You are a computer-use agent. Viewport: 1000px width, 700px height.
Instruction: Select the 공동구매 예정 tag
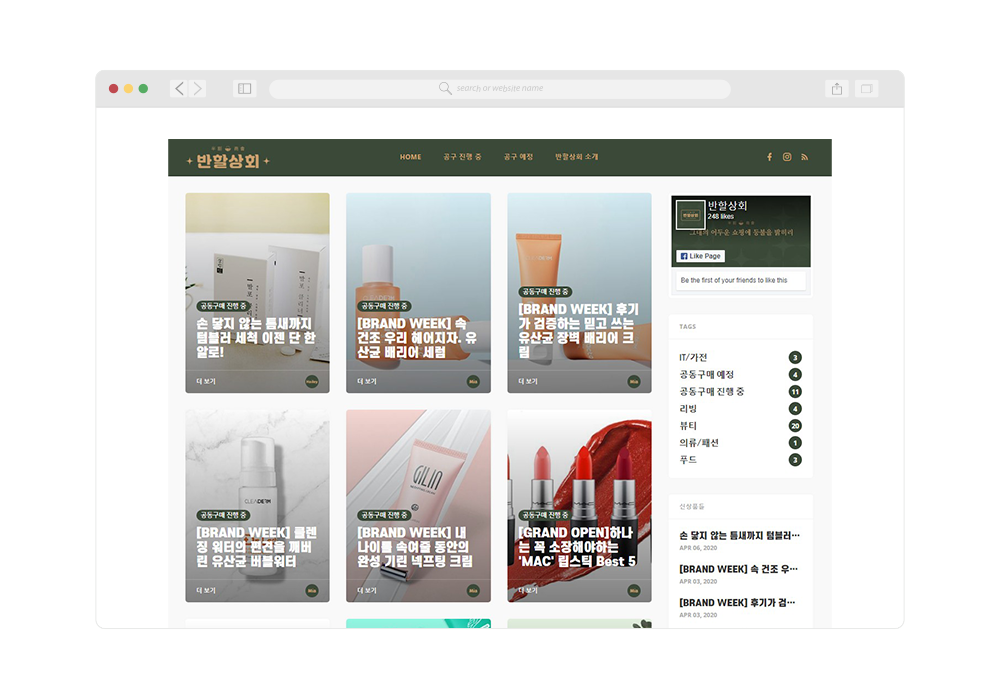click(x=707, y=374)
